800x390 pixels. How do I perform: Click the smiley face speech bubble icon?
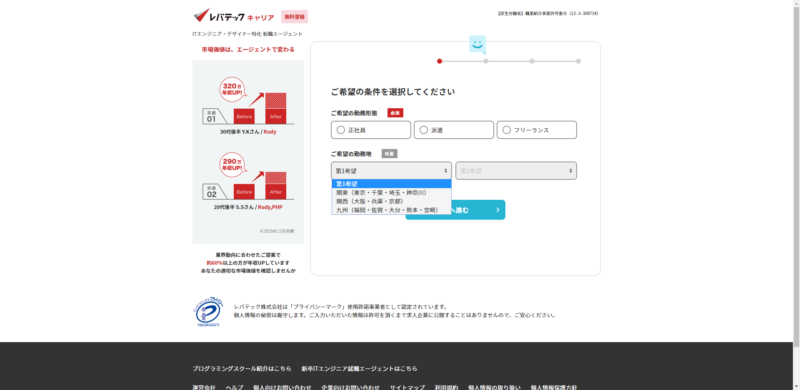click(x=478, y=44)
